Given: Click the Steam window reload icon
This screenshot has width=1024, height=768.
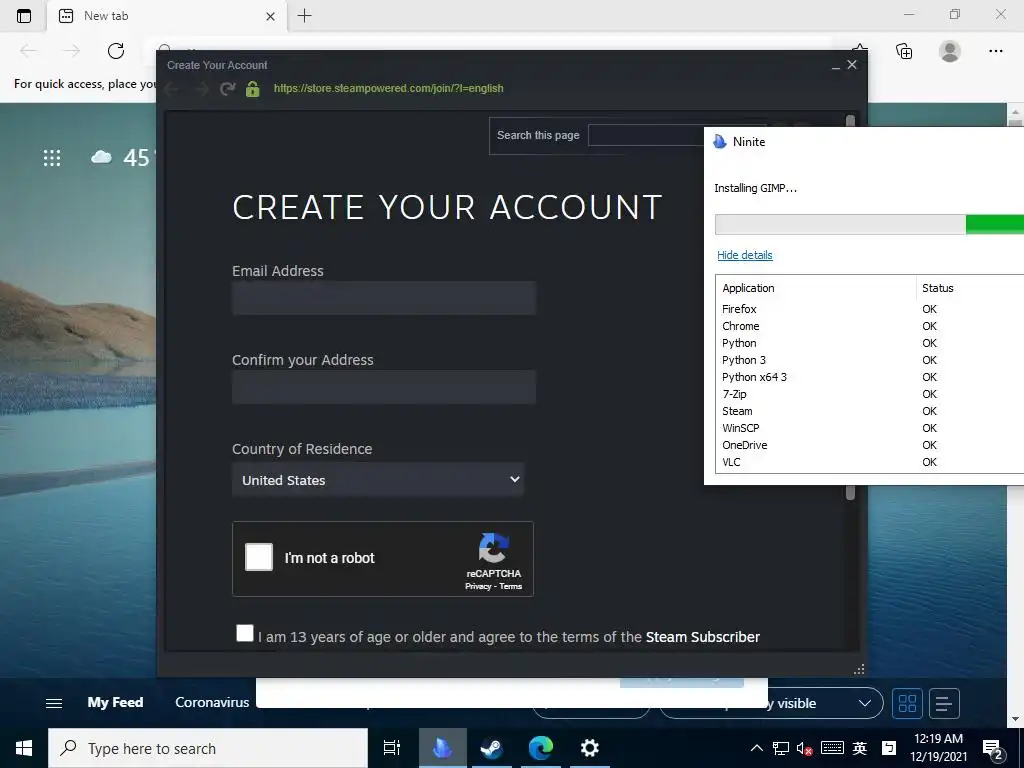Looking at the screenshot, I should [x=227, y=88].
